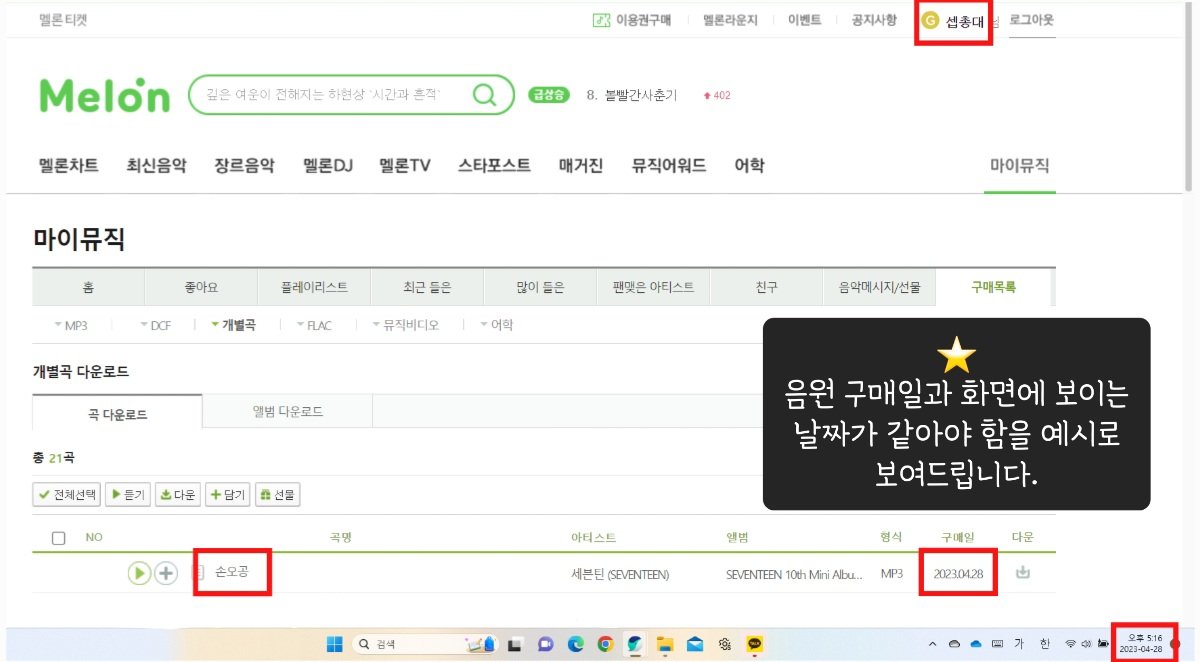
Task: Show hidden tray icons chevron
Action: click(x=933, y=644)
